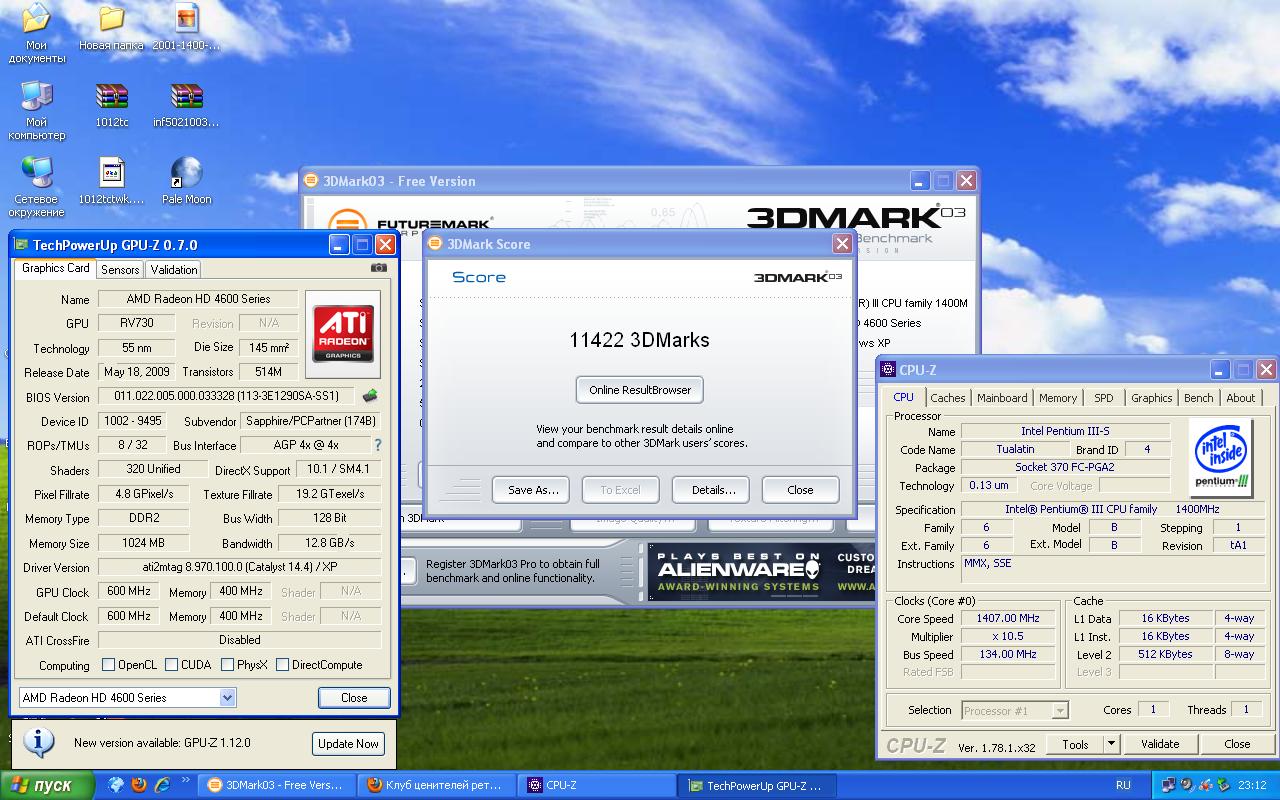
Task: Open the пуск Start menu button
Action: (x=48, y=785)
